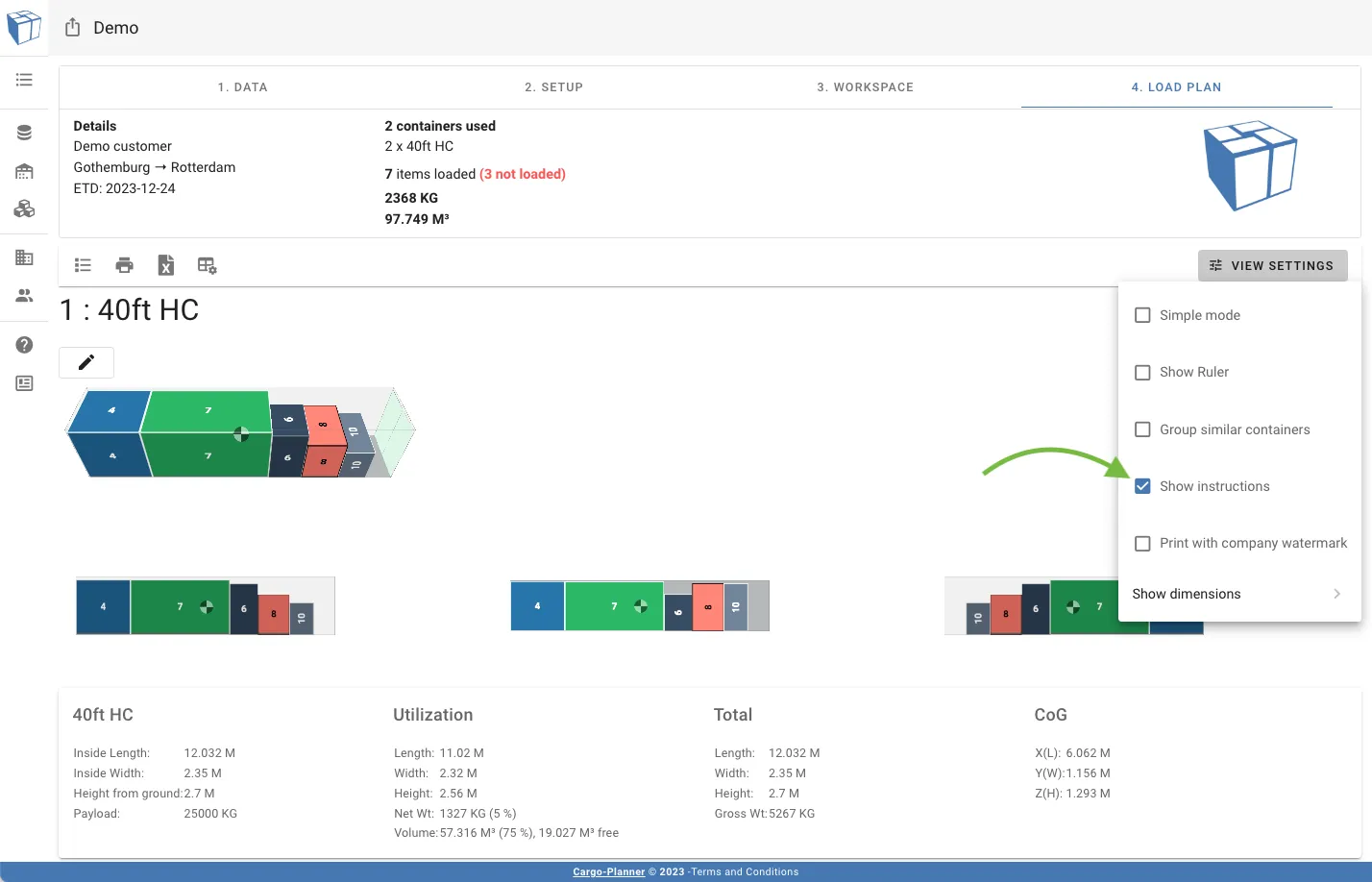
Task: Go to the 3. WORKSPACE tab
Action: click(x=865, y=87)
